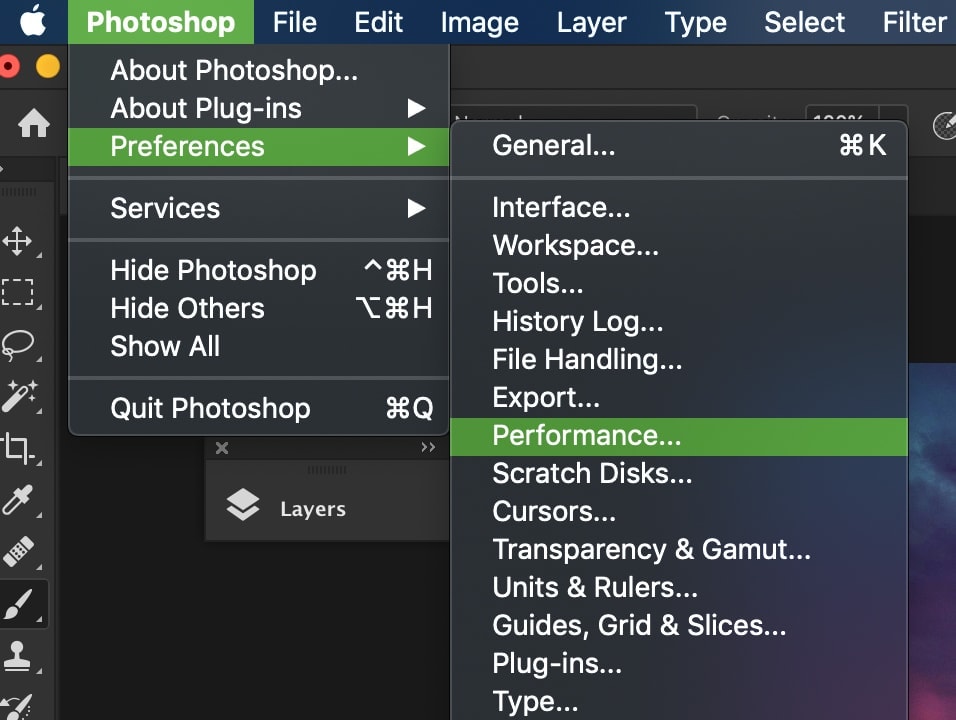
Task: Open Scratch Disks... preferences
Action: 679,474
